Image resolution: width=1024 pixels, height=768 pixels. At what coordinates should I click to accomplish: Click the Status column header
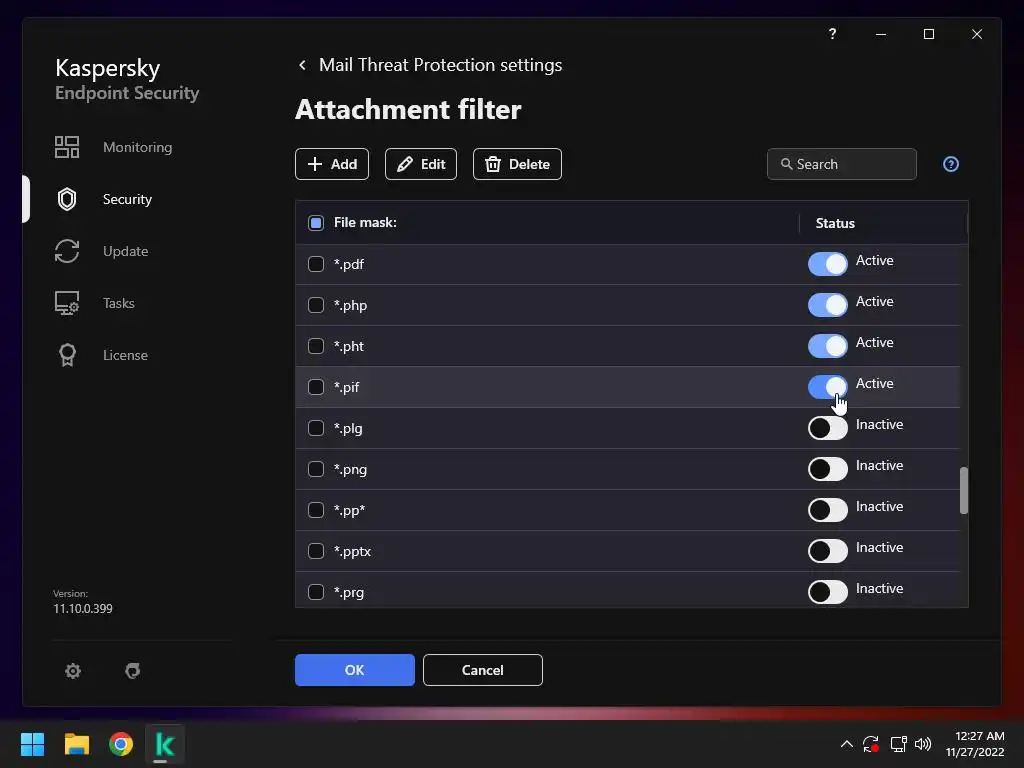tap(835, 223)
